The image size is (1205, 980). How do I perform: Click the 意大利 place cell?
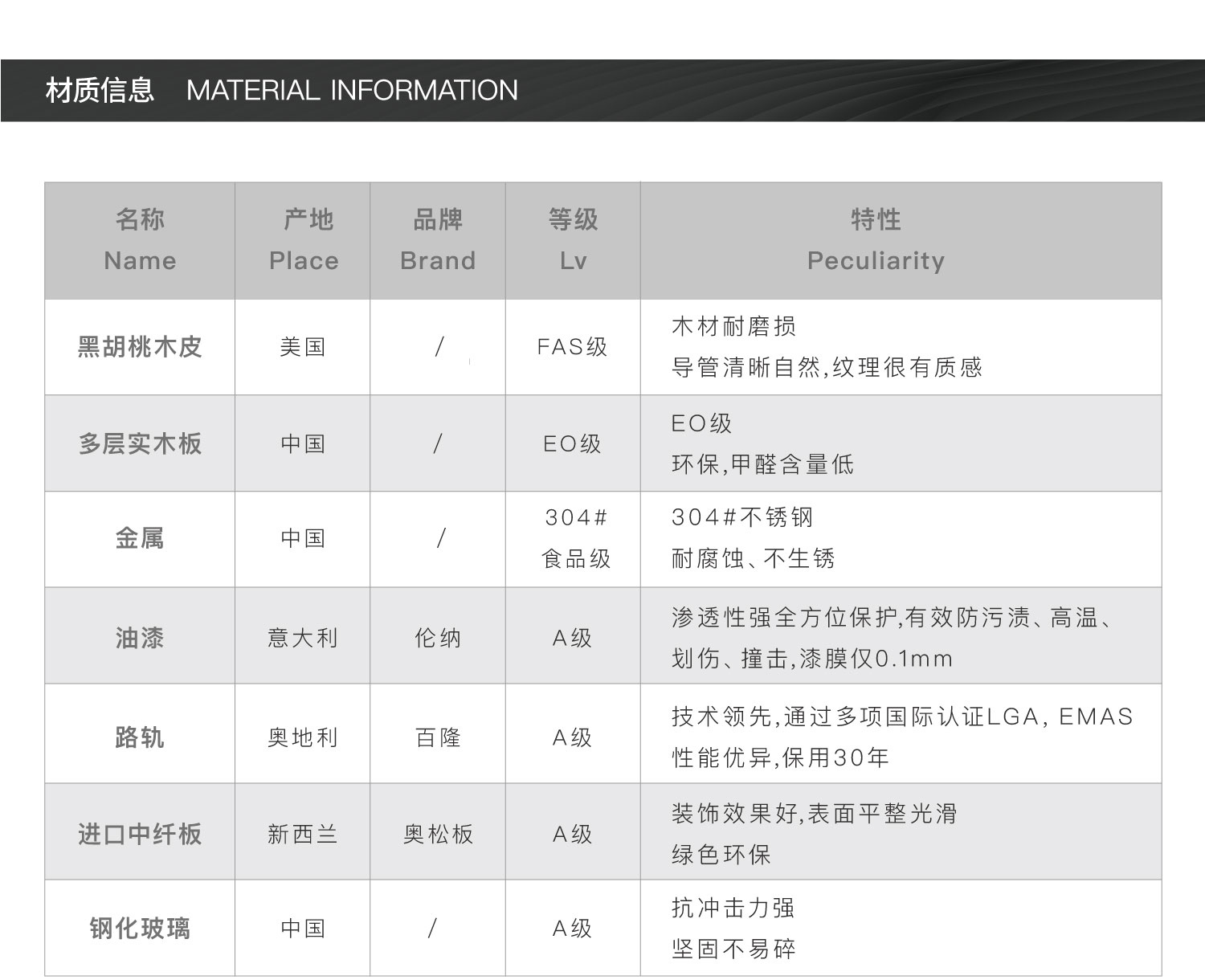tap(303, 638)
